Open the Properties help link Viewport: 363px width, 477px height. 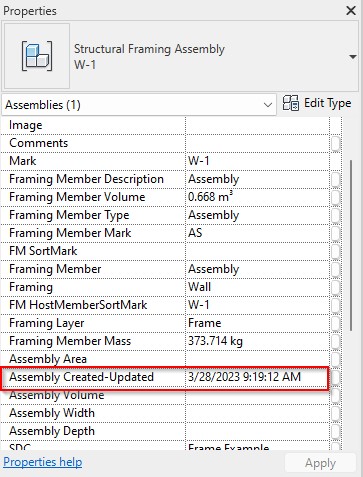tap(43, 462)
